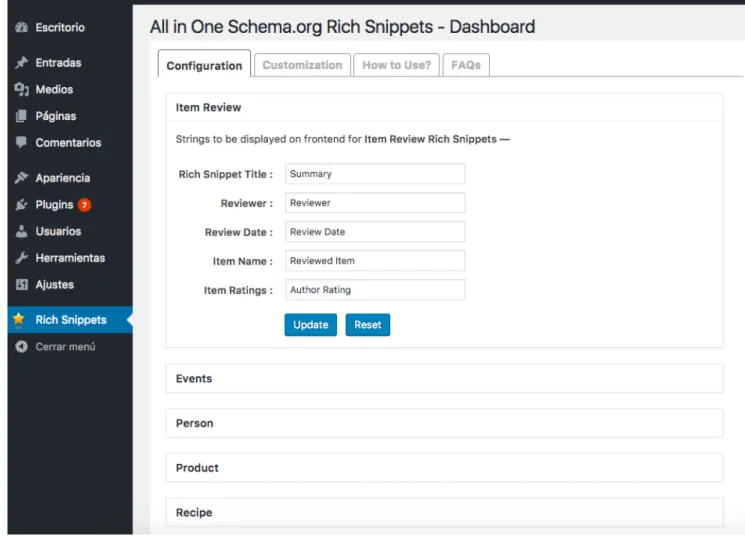Expand the Recipe section
The height and width of the screenshot is (536, 745).
coord(444,512)
